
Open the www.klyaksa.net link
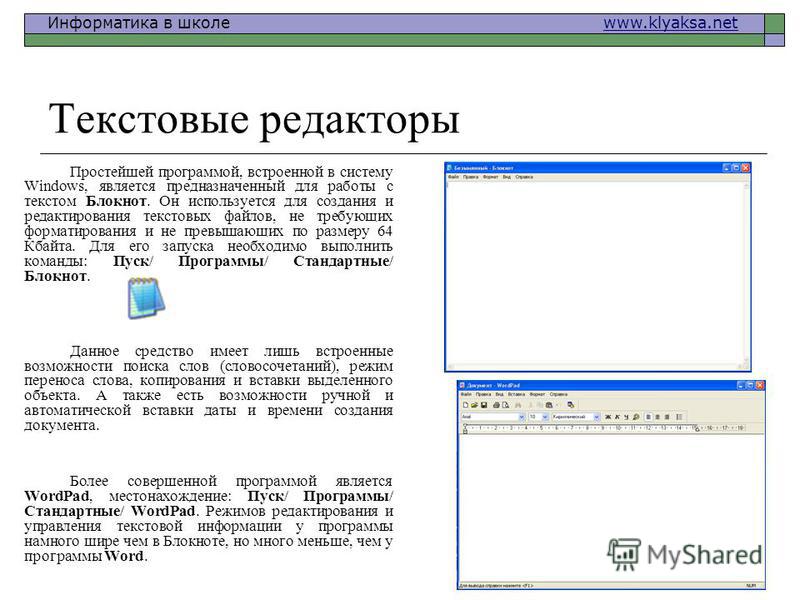(670, 23)
